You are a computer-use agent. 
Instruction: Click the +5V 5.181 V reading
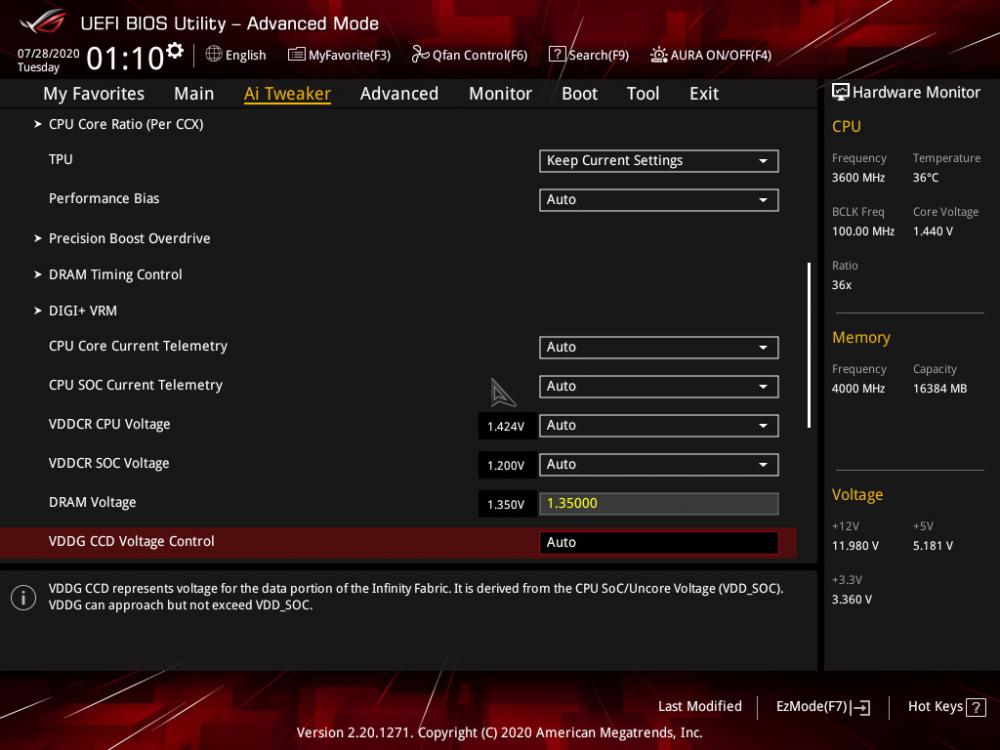pyautogui.click(x=933, y=546)
